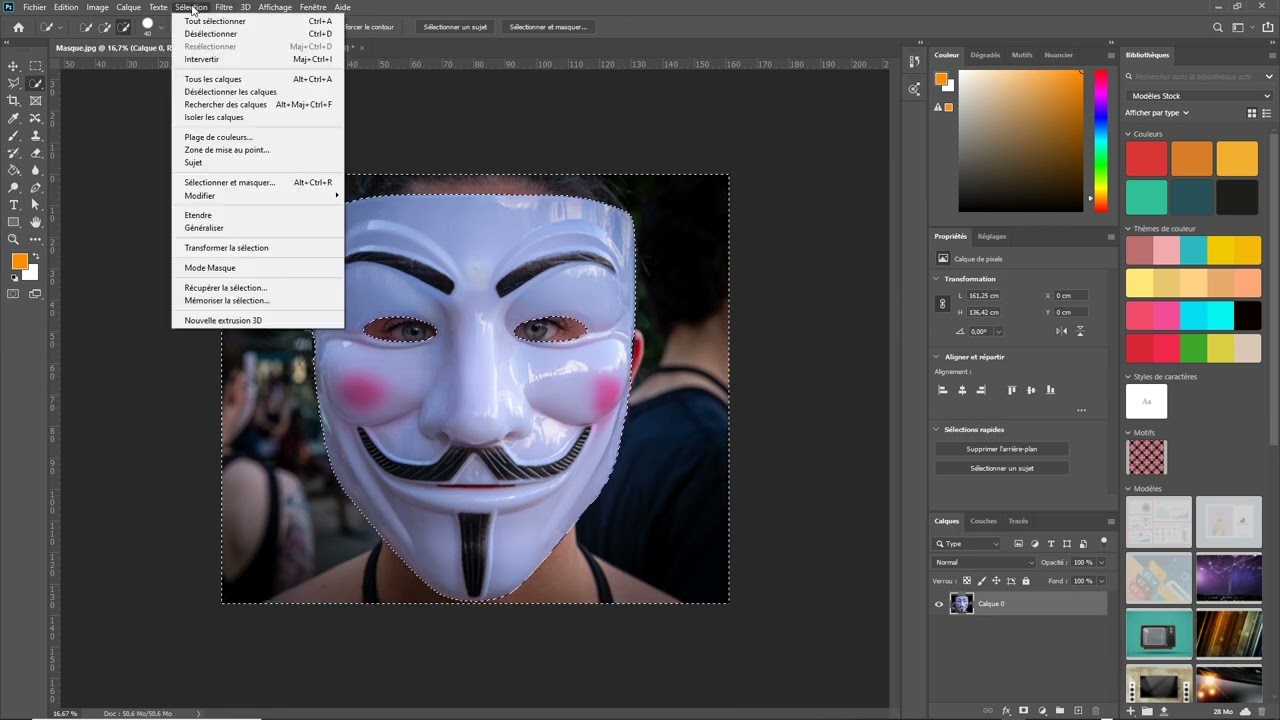Add a layer mask
This screenshot has height=720, width=1280.
click(x=1023, y=711)
